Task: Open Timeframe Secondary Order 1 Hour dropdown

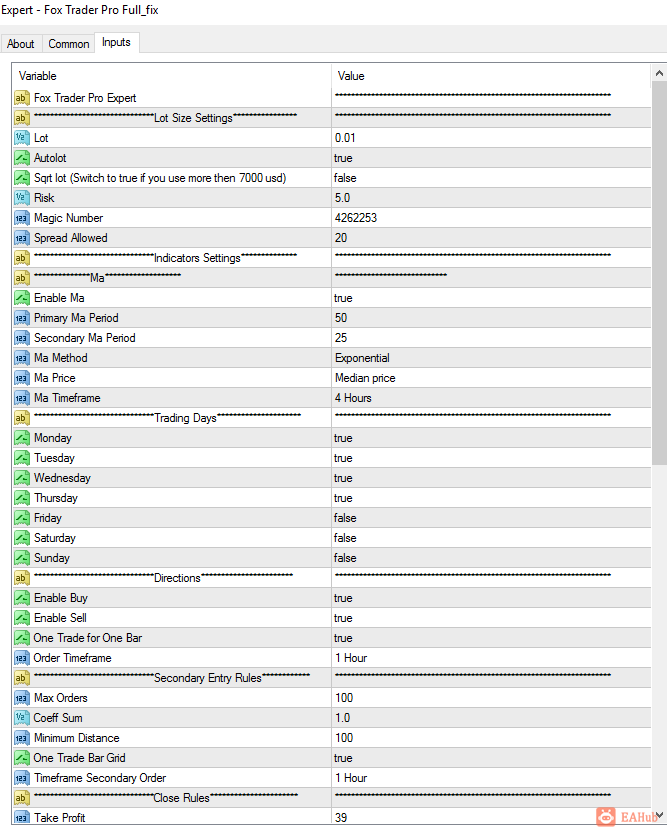Action: click(491, 778)
